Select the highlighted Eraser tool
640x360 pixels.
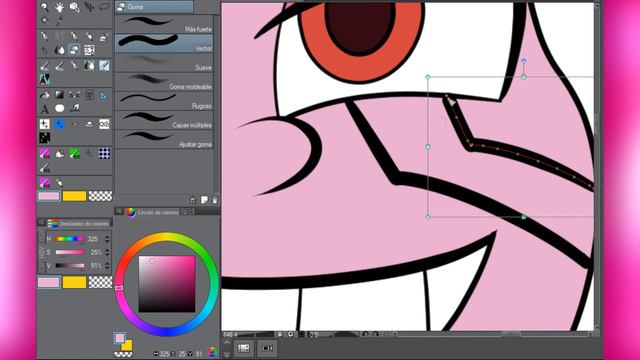[x=74, y=50]
